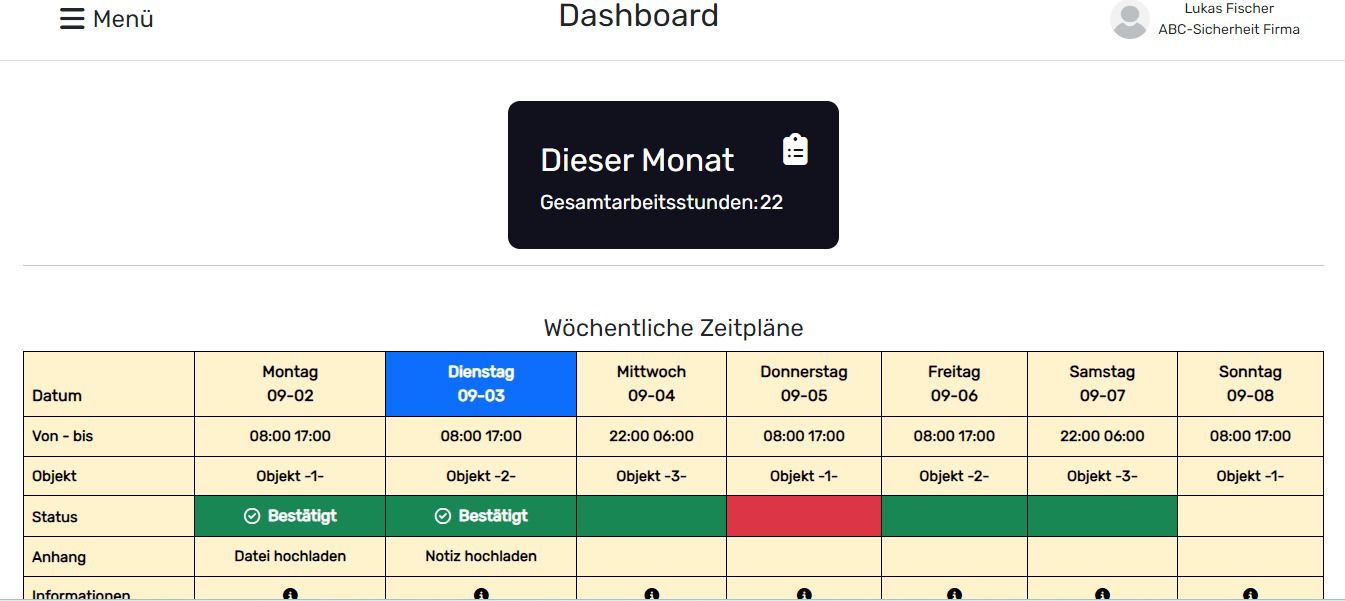Image resolution: width=1345 pixels, height=601 pixels.
Task: Select the red status cell for Donnerstag
Action: click(804, 516)
